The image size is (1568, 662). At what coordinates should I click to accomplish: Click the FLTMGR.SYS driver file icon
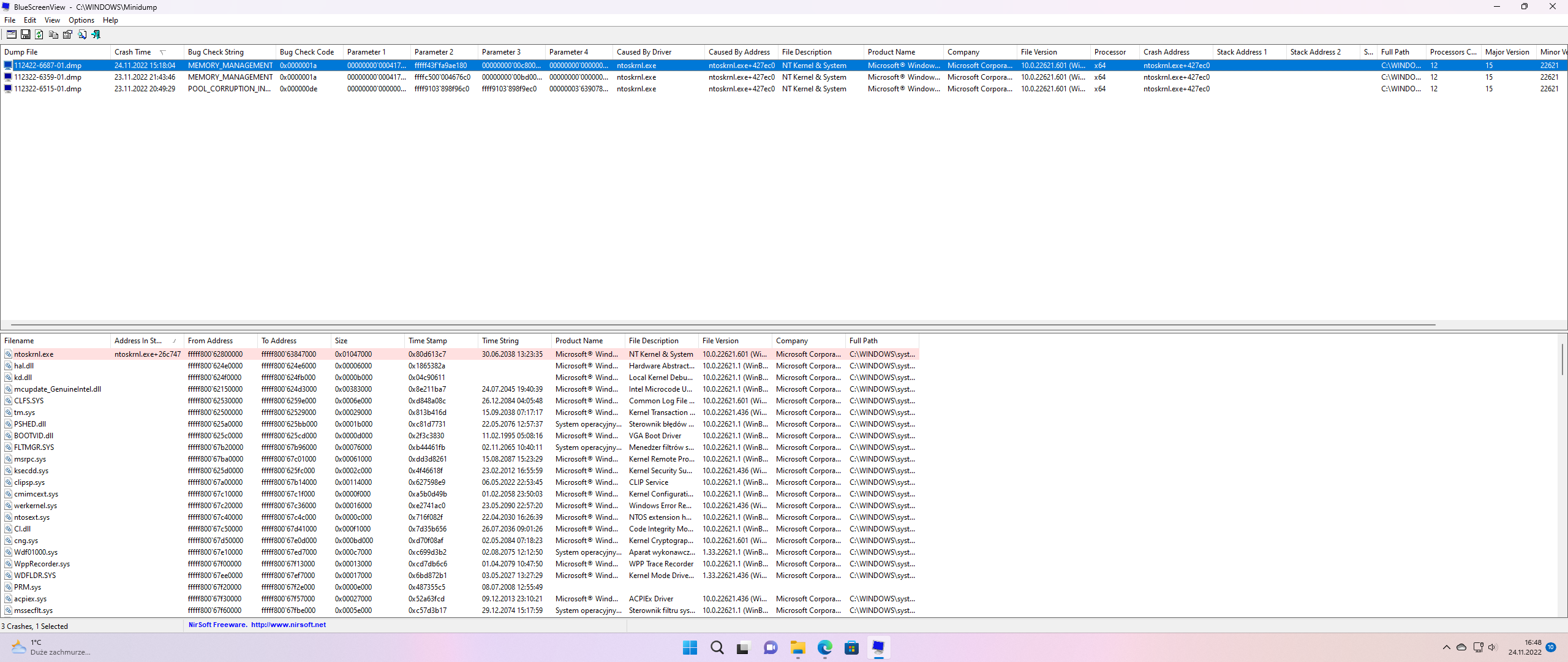click(9, 447)
